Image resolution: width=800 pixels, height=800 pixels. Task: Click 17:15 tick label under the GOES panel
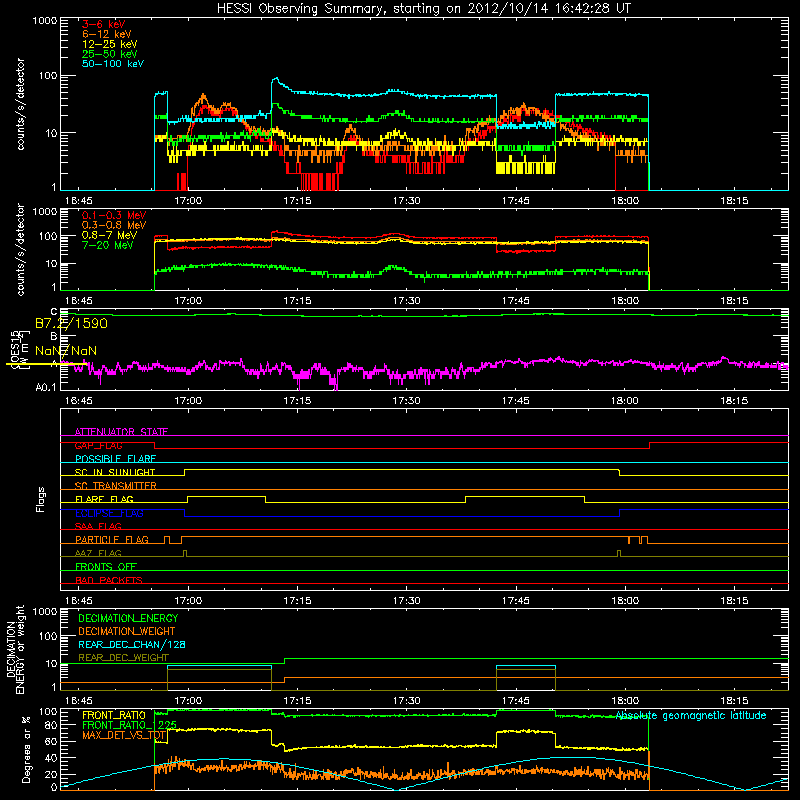297,401
